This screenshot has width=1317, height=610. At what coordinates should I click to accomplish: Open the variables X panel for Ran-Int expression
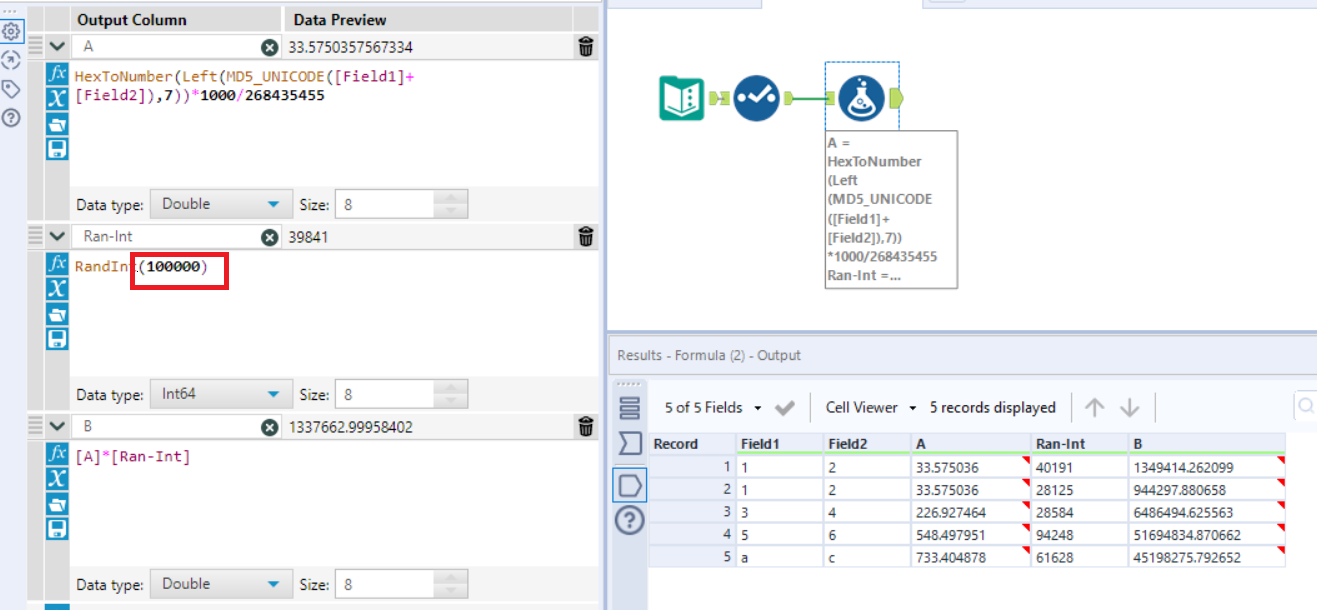click(x=56, y=287)
